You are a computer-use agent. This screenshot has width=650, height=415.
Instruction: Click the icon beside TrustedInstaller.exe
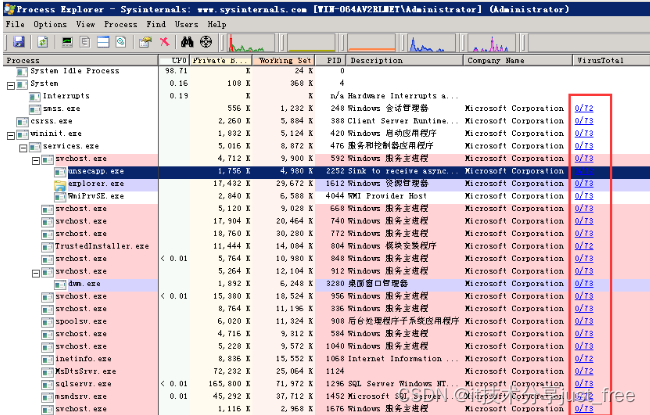(48, 247)
